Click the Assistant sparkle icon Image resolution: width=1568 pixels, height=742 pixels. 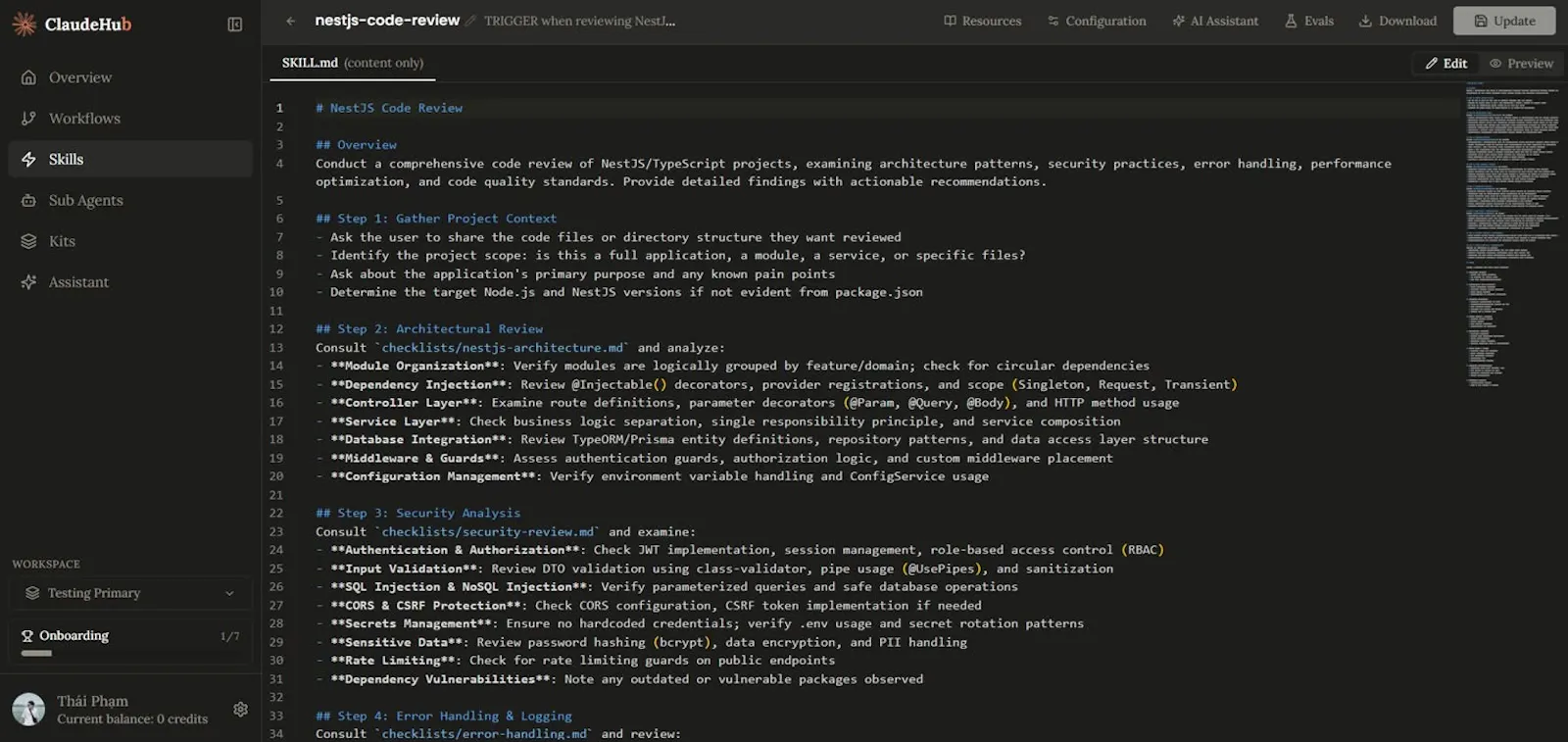coord(28,282)
